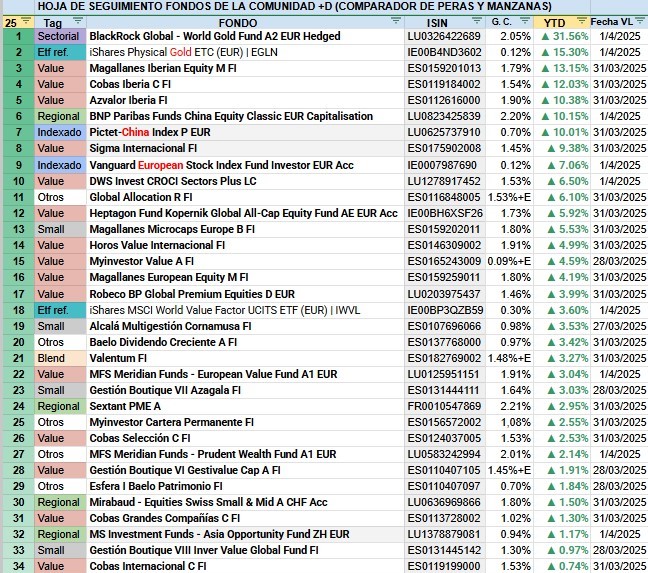648x573 pixels.
Task: Select ISIN ES0182769002 for Valentum
Action: click(445, 358)
